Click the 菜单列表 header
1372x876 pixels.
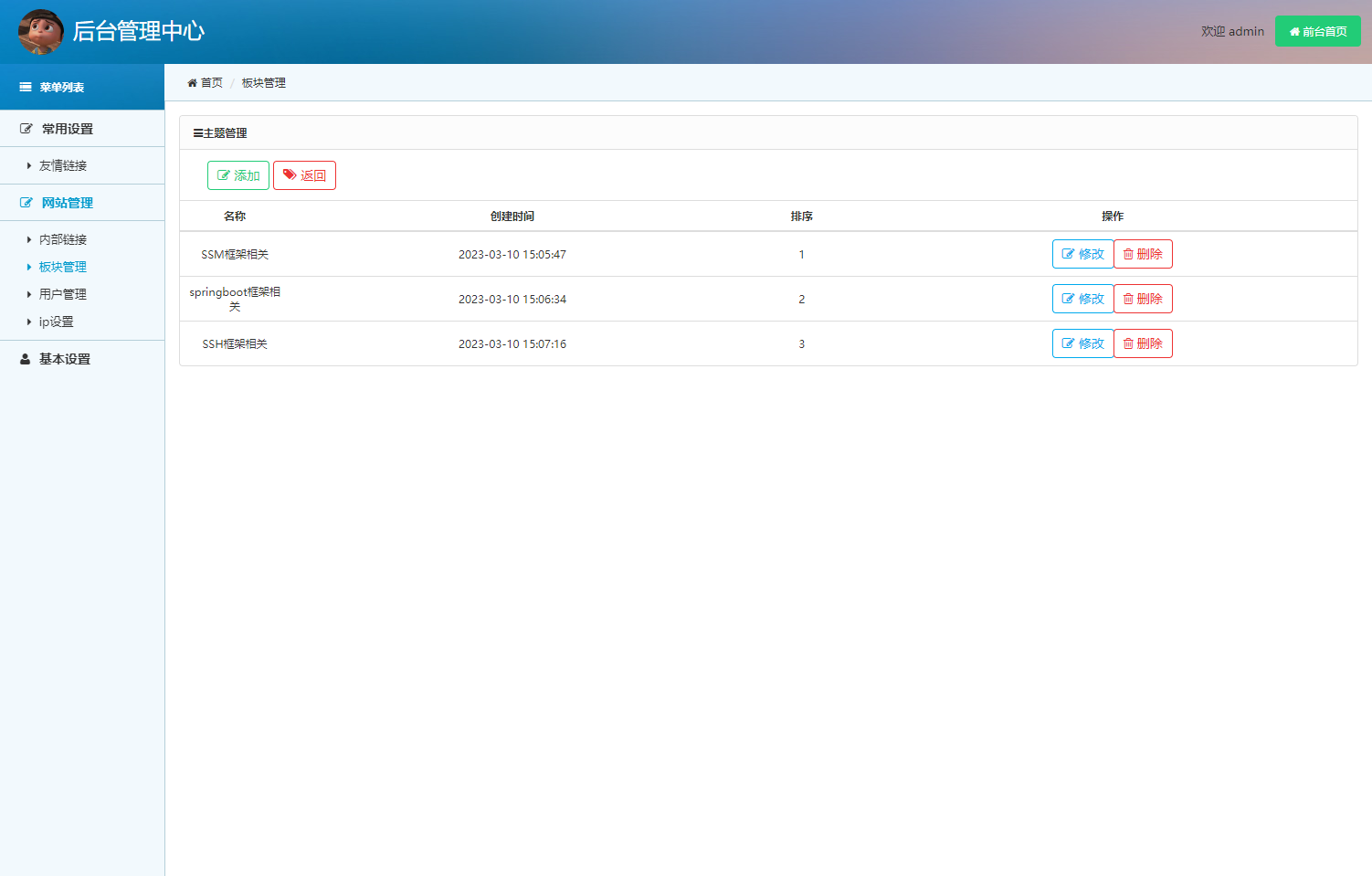pyautogui.click(x=82, y=87)
